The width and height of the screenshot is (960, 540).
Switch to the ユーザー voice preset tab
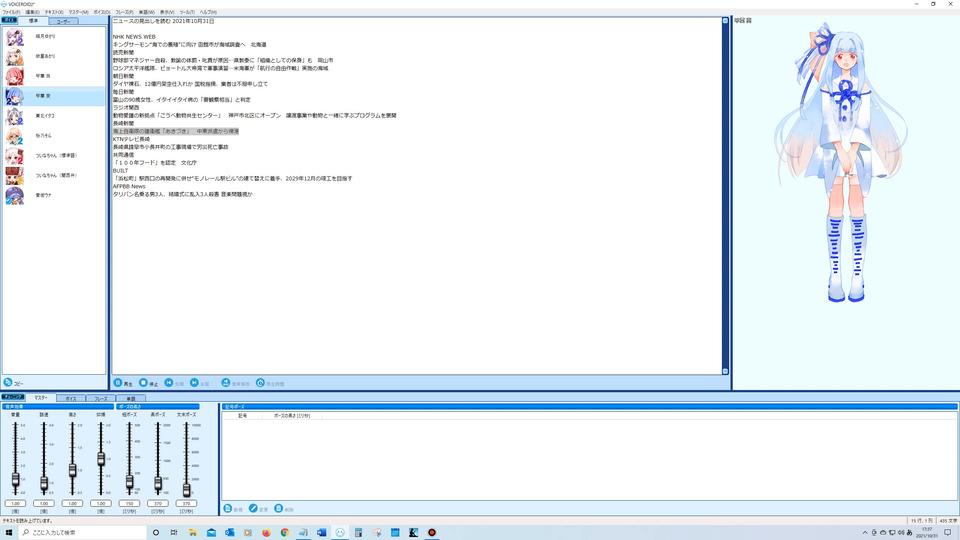click(63, 21)
